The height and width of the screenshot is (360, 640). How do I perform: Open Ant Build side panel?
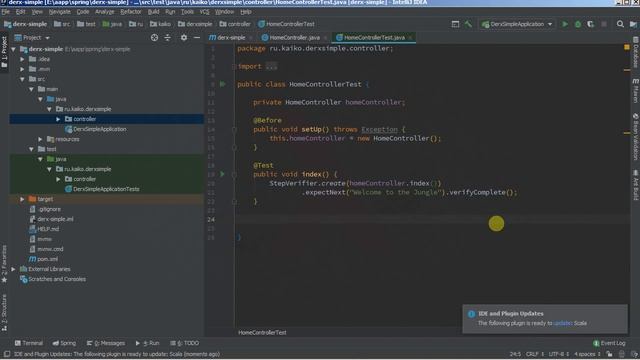636,185
